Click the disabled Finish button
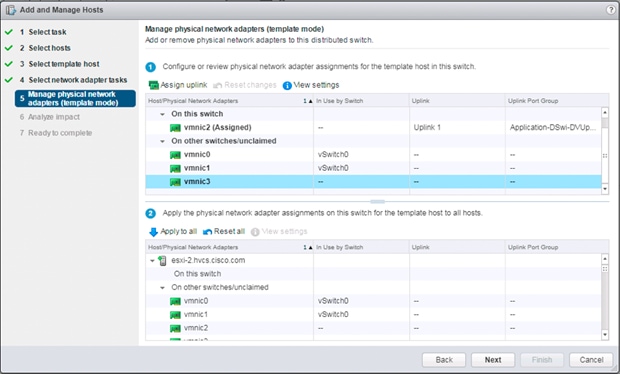Viewport: 620px width, 374px height. (542, 360)
